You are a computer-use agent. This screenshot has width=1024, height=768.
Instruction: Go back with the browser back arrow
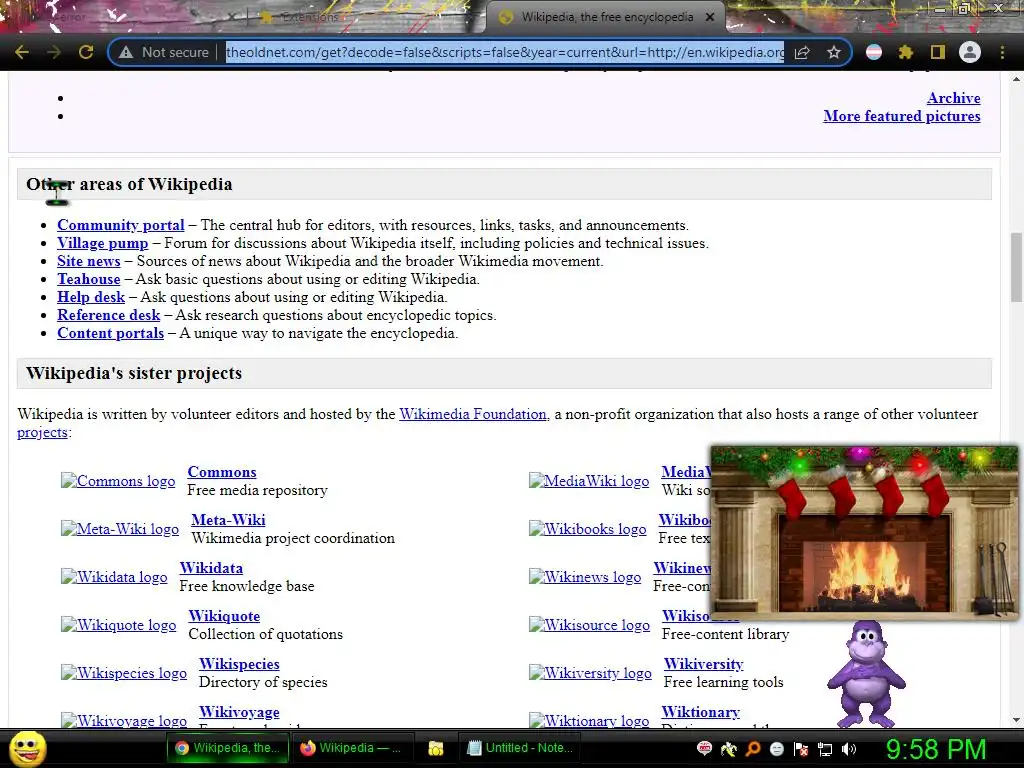22,52
